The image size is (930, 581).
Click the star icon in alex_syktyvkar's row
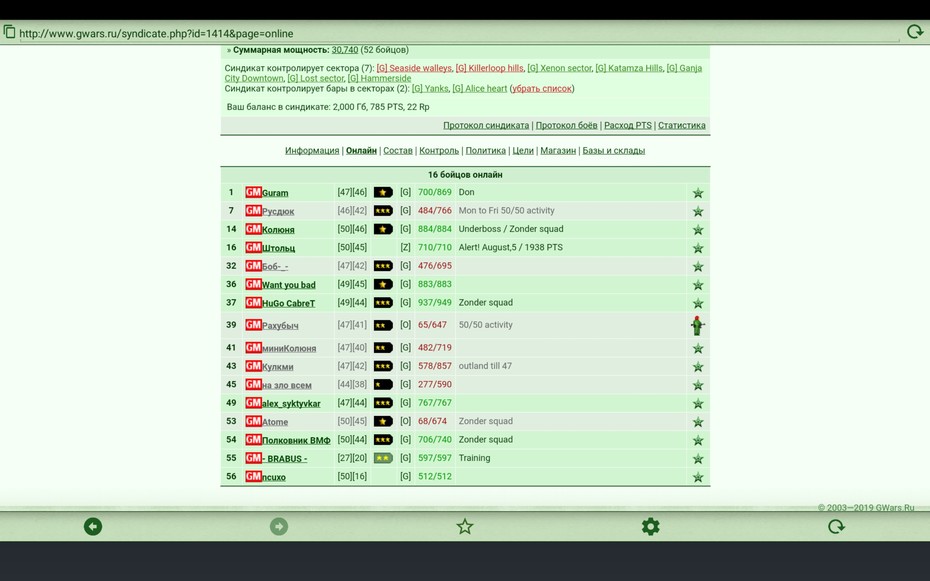coord(698,403)
